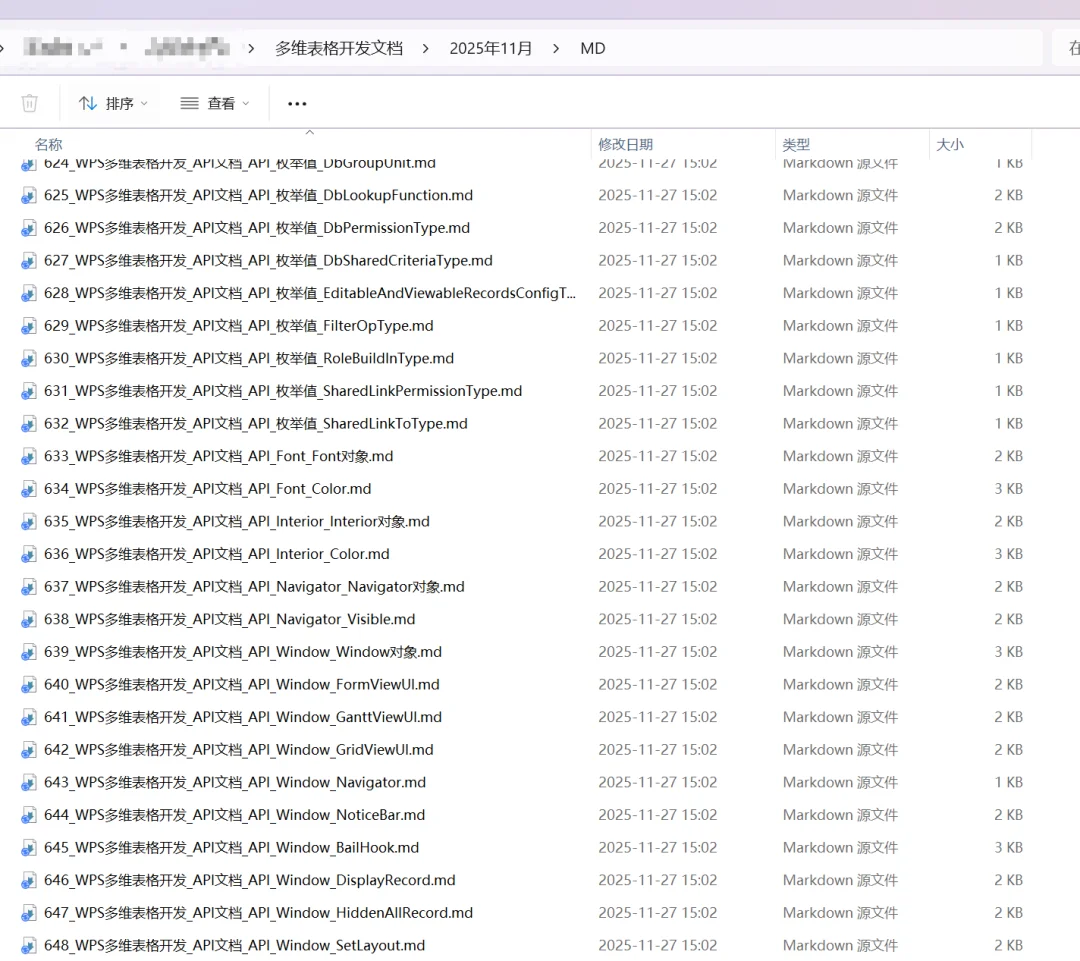This screenshot has height=961, width=1080.
Task: Click the file icon of 648 SetLayout.md
Action: coord(28,946)
